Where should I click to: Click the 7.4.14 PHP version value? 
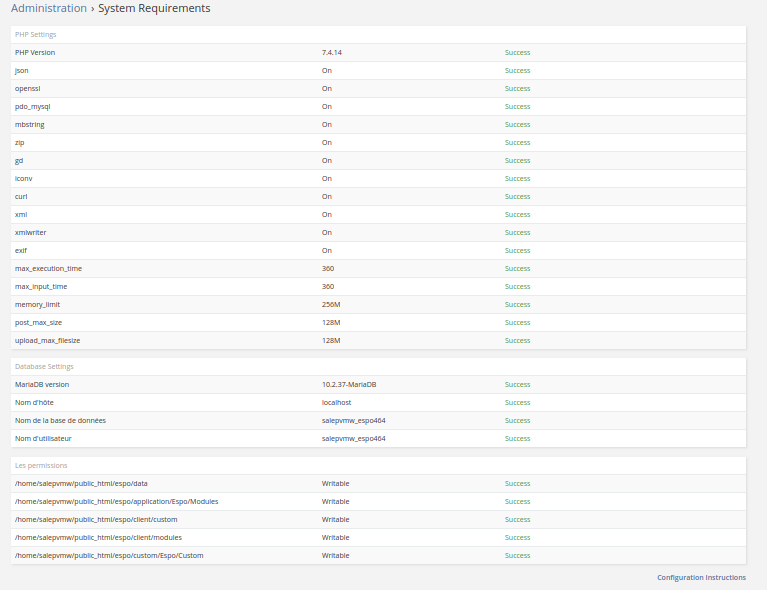click(332, 52)
